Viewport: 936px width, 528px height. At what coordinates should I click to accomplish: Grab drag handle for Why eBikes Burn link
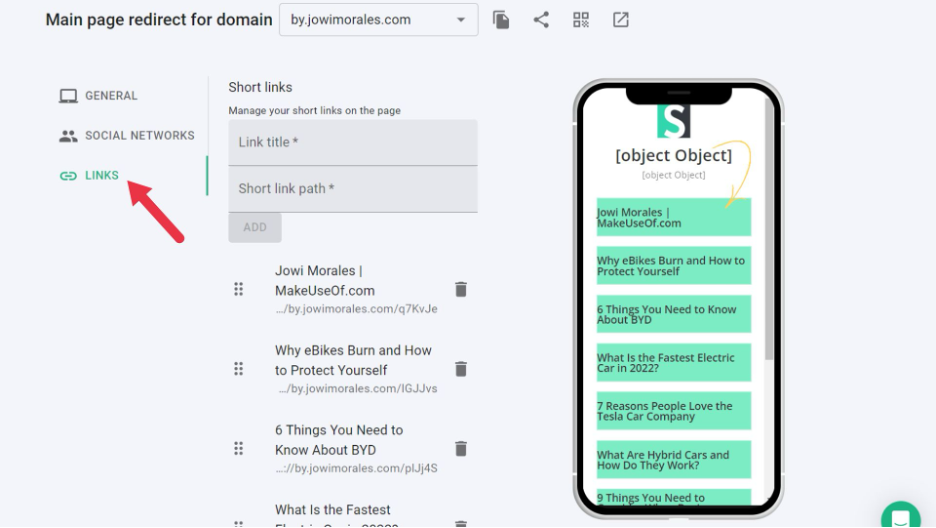pos(238,369)
